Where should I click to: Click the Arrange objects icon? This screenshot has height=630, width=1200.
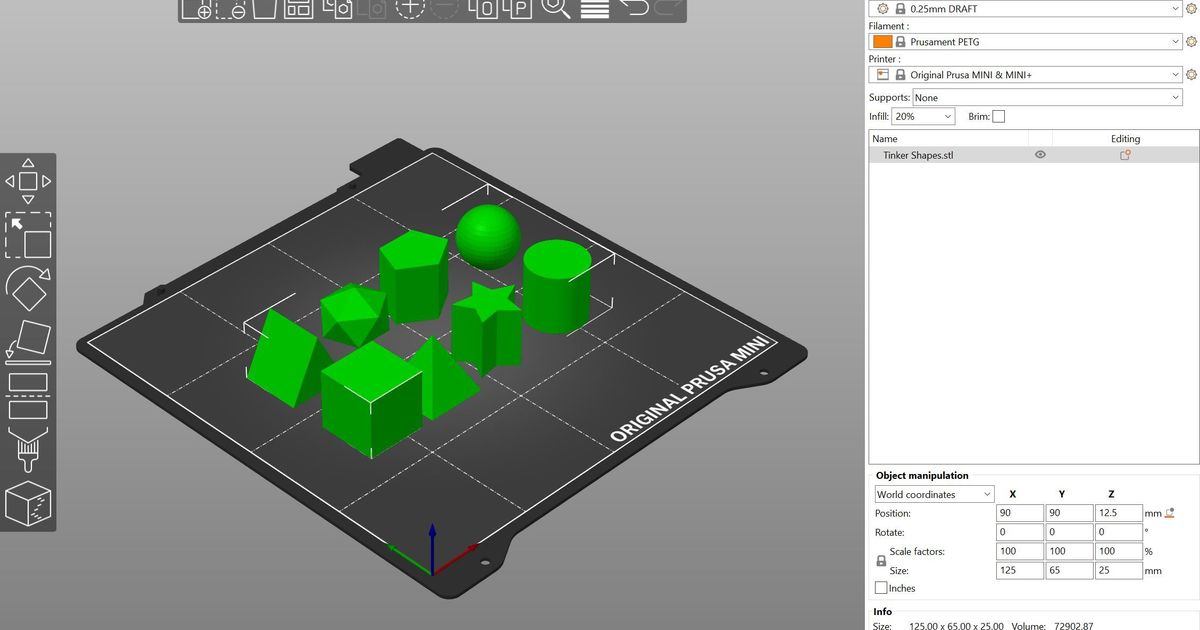point(296,10)
